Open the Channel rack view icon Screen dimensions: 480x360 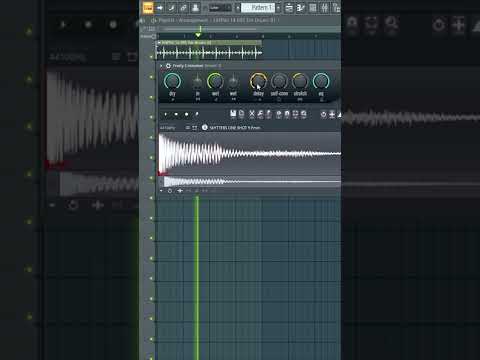tap(313, 8)
